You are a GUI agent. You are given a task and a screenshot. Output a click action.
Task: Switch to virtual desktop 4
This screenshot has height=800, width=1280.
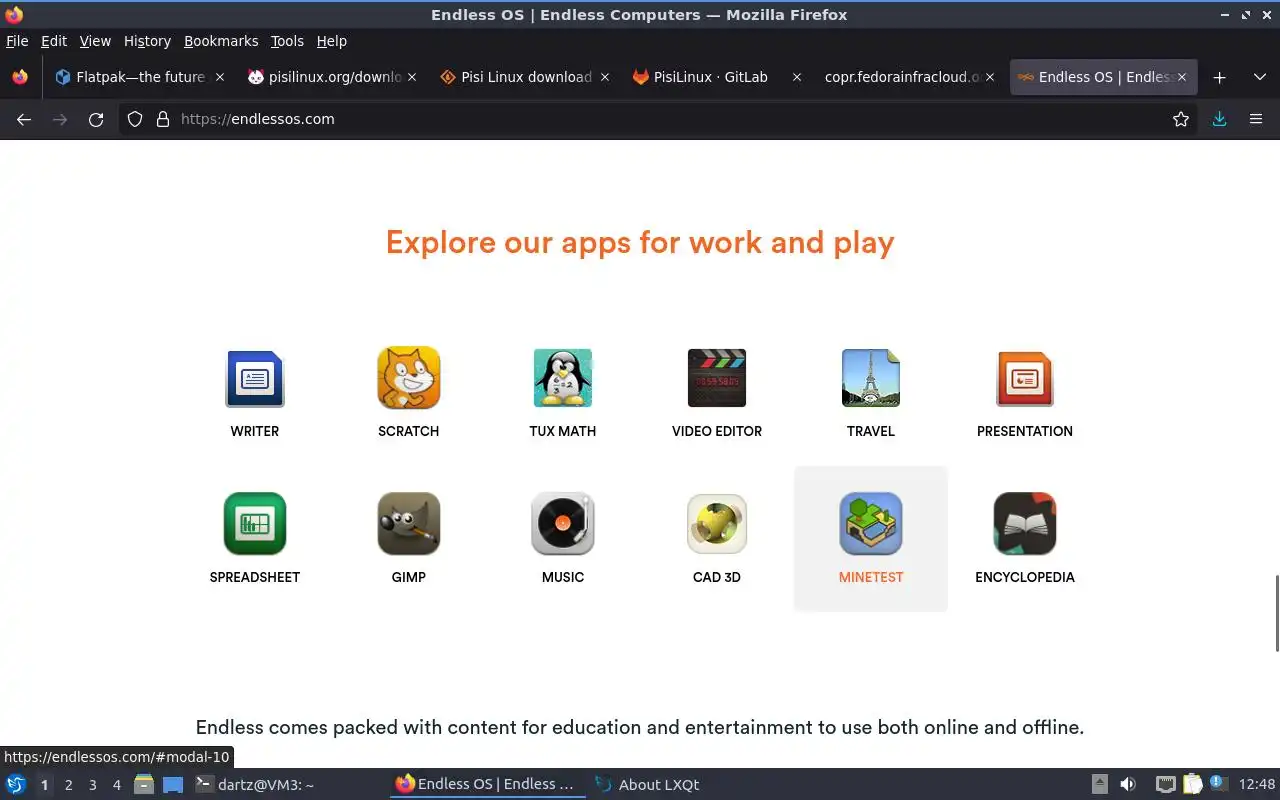coord(116,785)
